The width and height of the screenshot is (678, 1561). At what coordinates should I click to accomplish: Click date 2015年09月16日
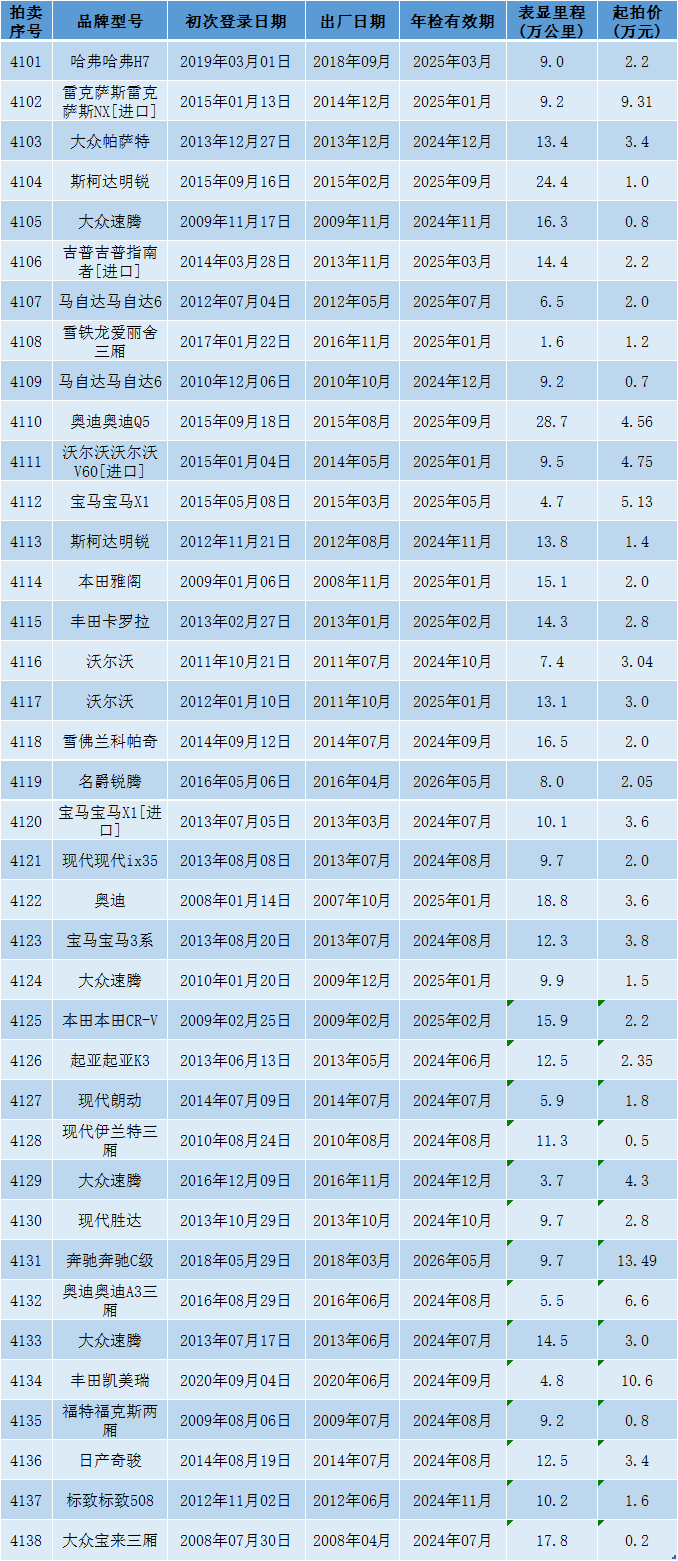235,182
